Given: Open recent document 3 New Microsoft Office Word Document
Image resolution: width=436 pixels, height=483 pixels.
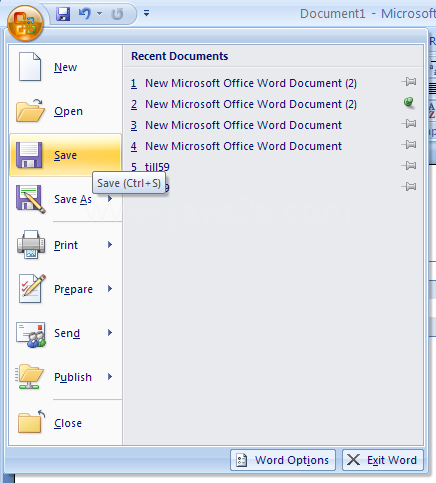Looking at the screenshot, I should point(236,125).
